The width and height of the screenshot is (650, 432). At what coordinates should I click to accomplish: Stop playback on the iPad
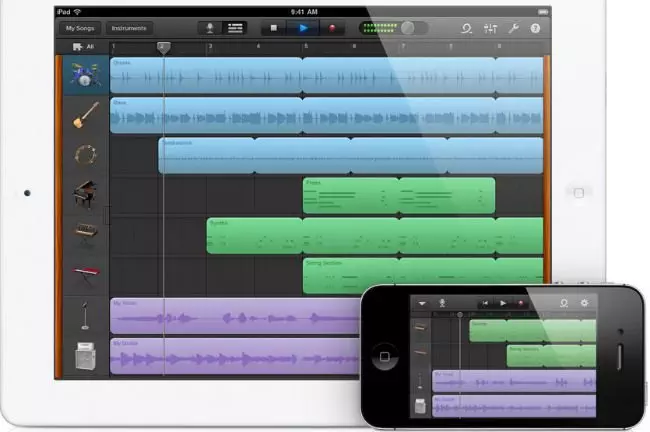pyautogui.click(x=274, y=28)
